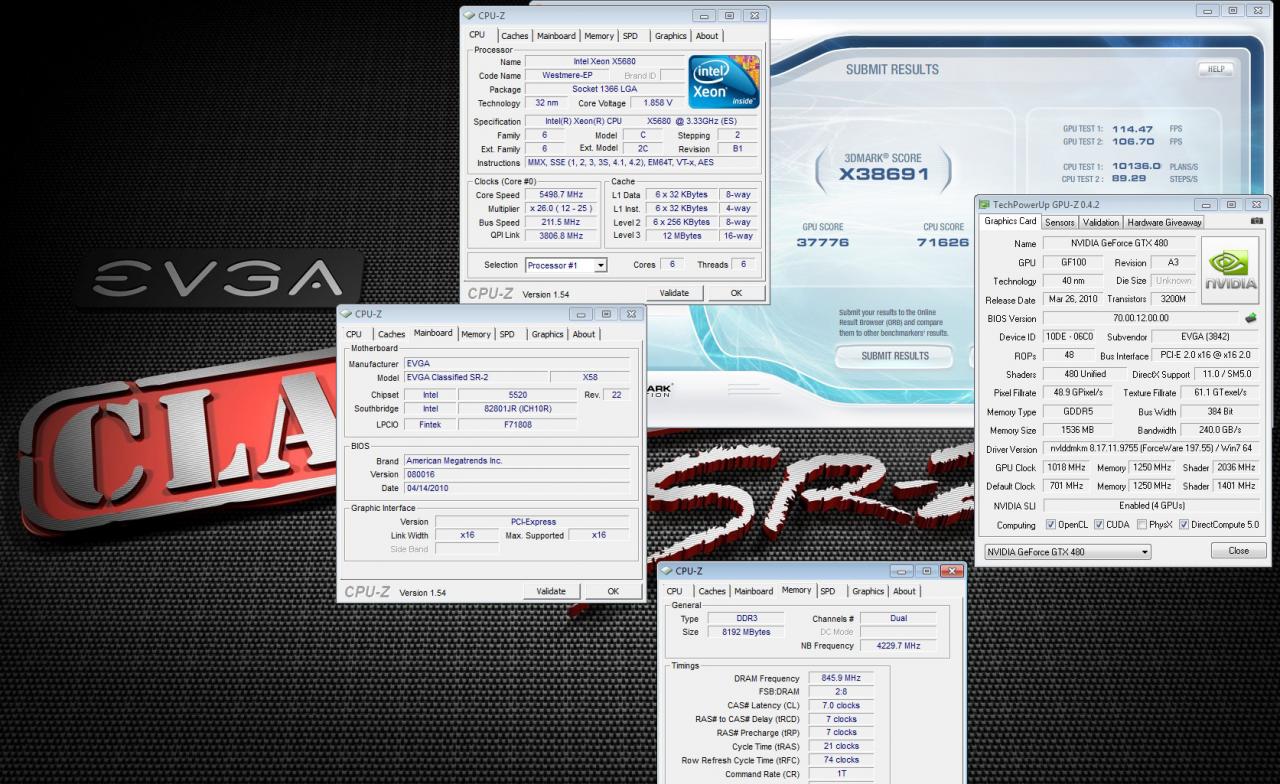Click the CPU score 71626
The image size is (1280, 784).
pos(943,242)
